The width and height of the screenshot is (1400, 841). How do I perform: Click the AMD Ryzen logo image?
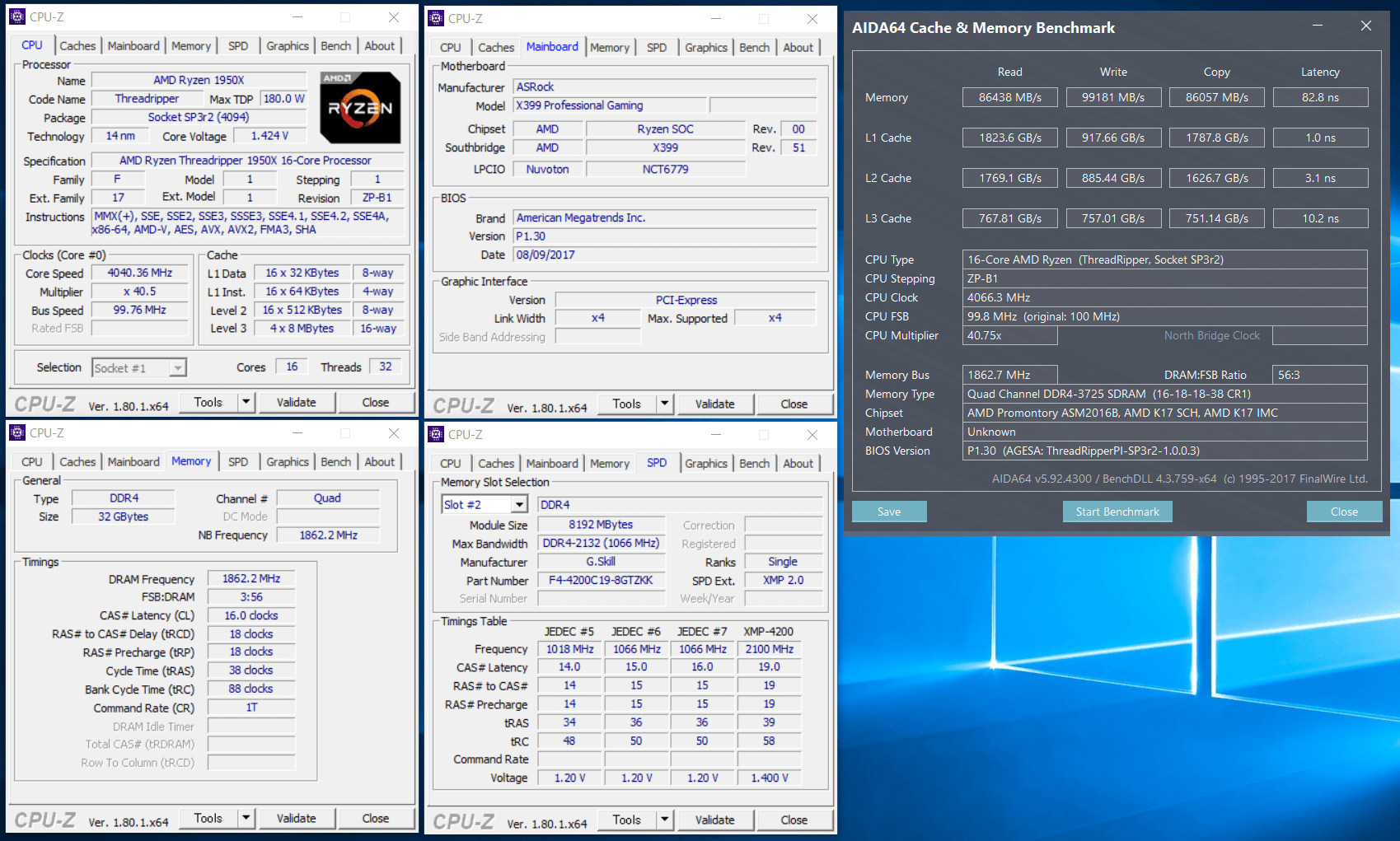(360, 108)
